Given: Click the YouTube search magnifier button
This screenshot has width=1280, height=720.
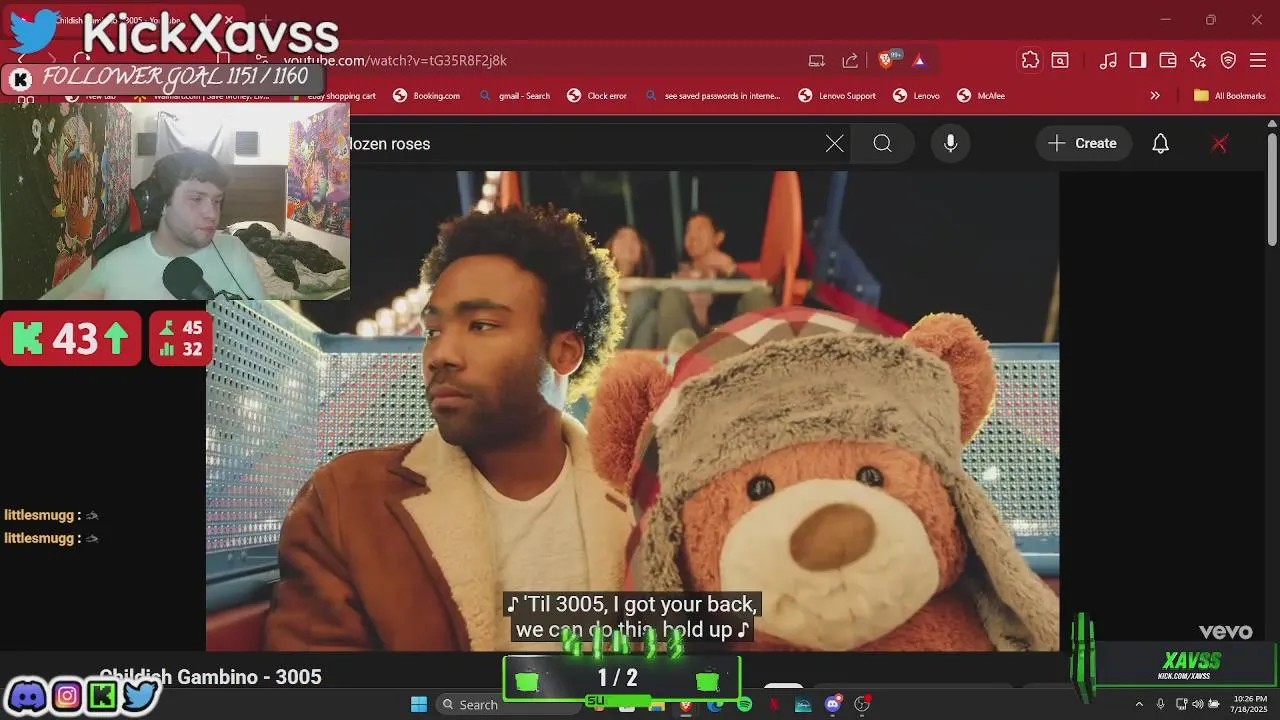Looking at the screenshot, I should (x=882, y=144).
